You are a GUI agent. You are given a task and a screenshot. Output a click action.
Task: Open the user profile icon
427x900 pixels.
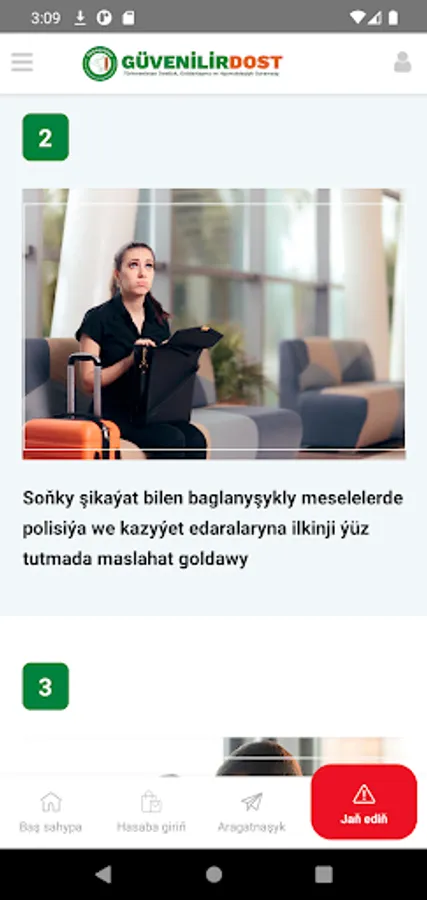(x=402, y=62)
